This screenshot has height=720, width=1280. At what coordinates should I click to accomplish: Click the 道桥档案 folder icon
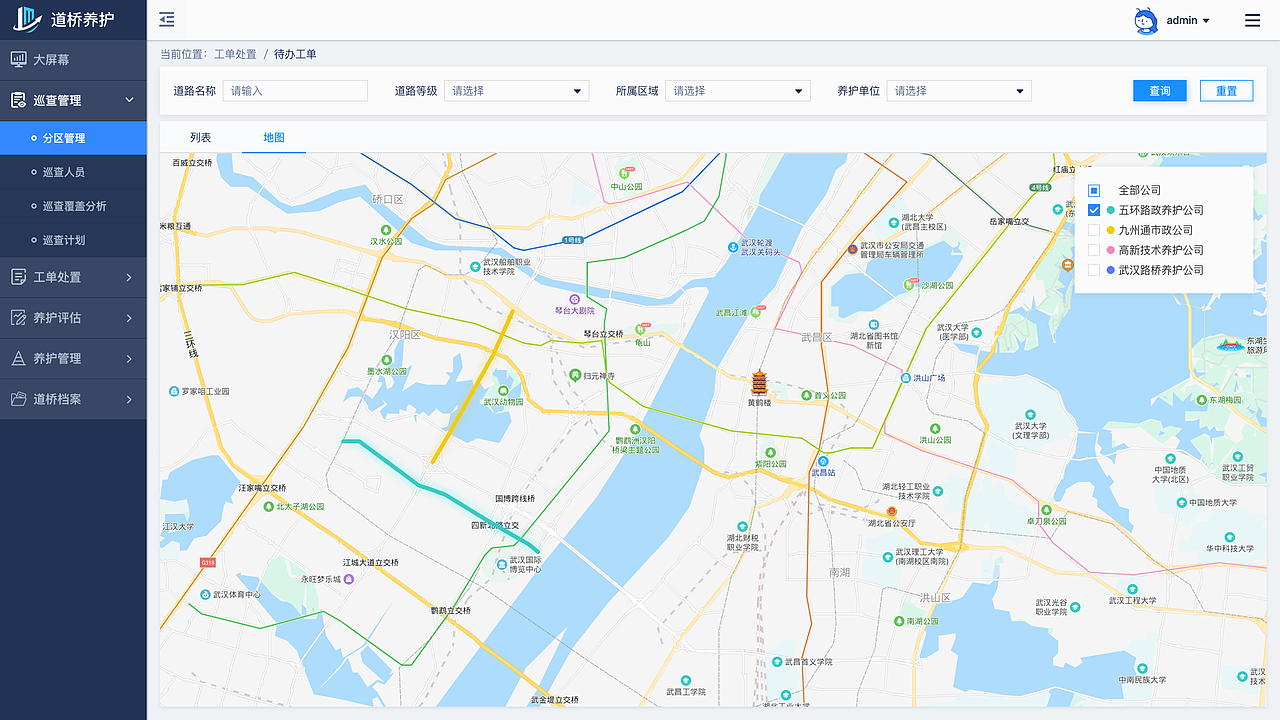click(18, 399)
